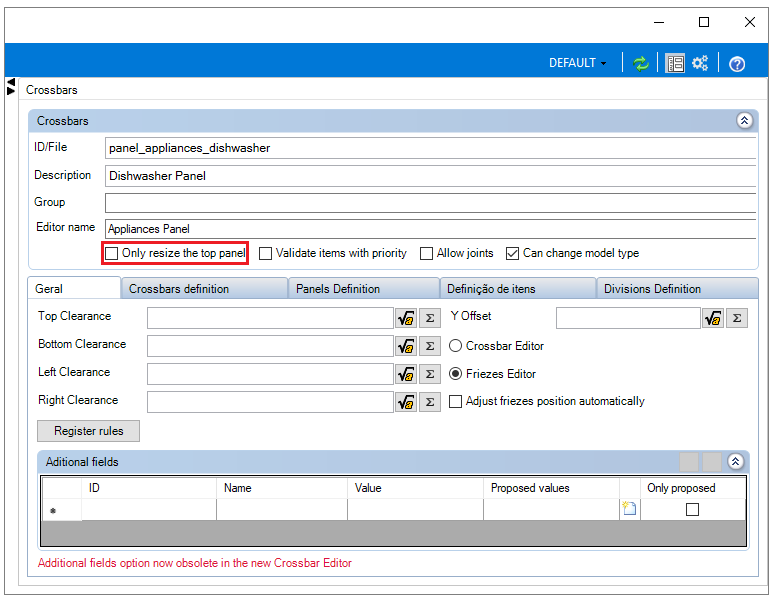The height and width of the screenshot is (602, 776).
Task: Click sigma button for Y Offset
Action: pyautogui.click(x=737, y=318)
